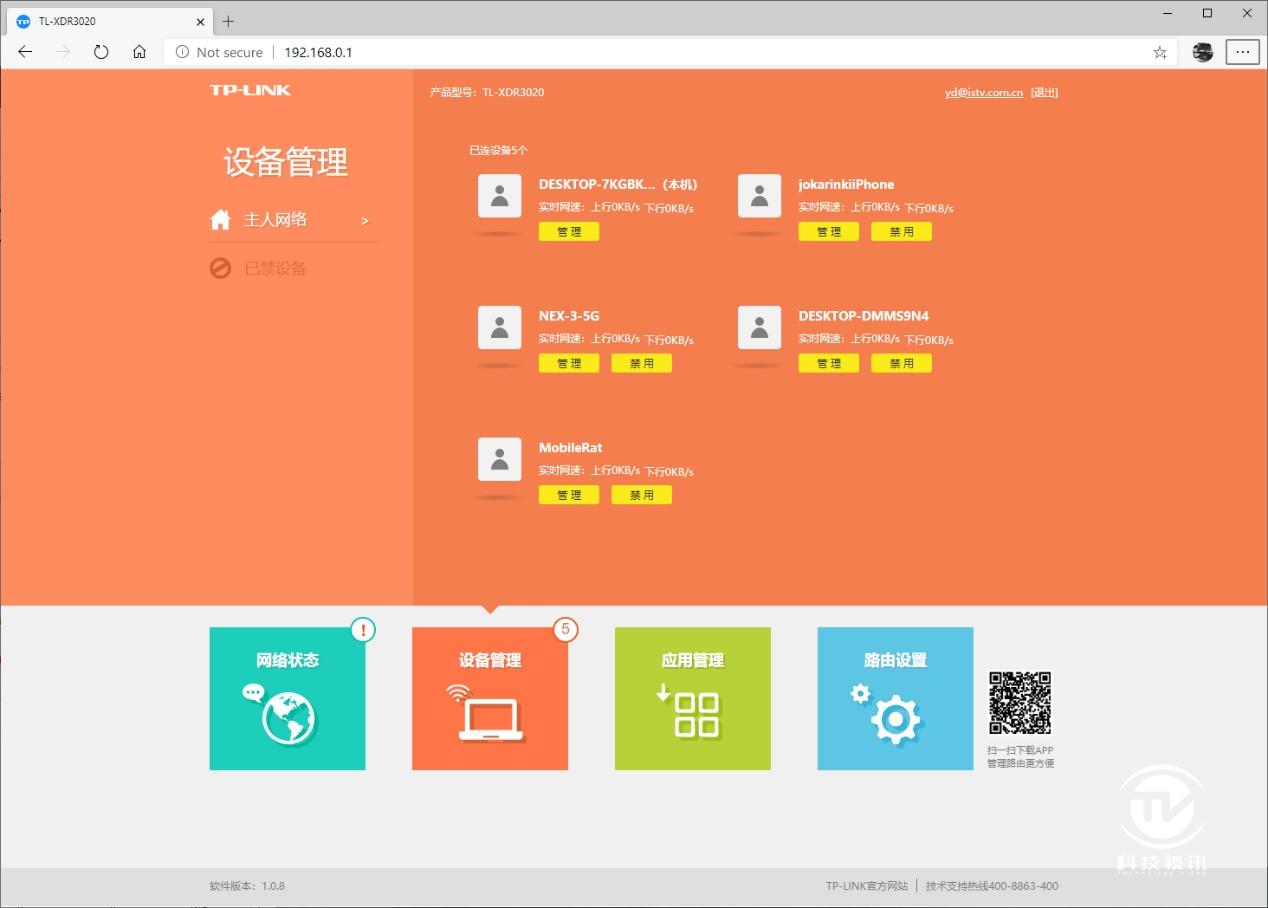Click 禁用 to block jokarinkiiPhone

pyautogui.click(x=901, y=231)
